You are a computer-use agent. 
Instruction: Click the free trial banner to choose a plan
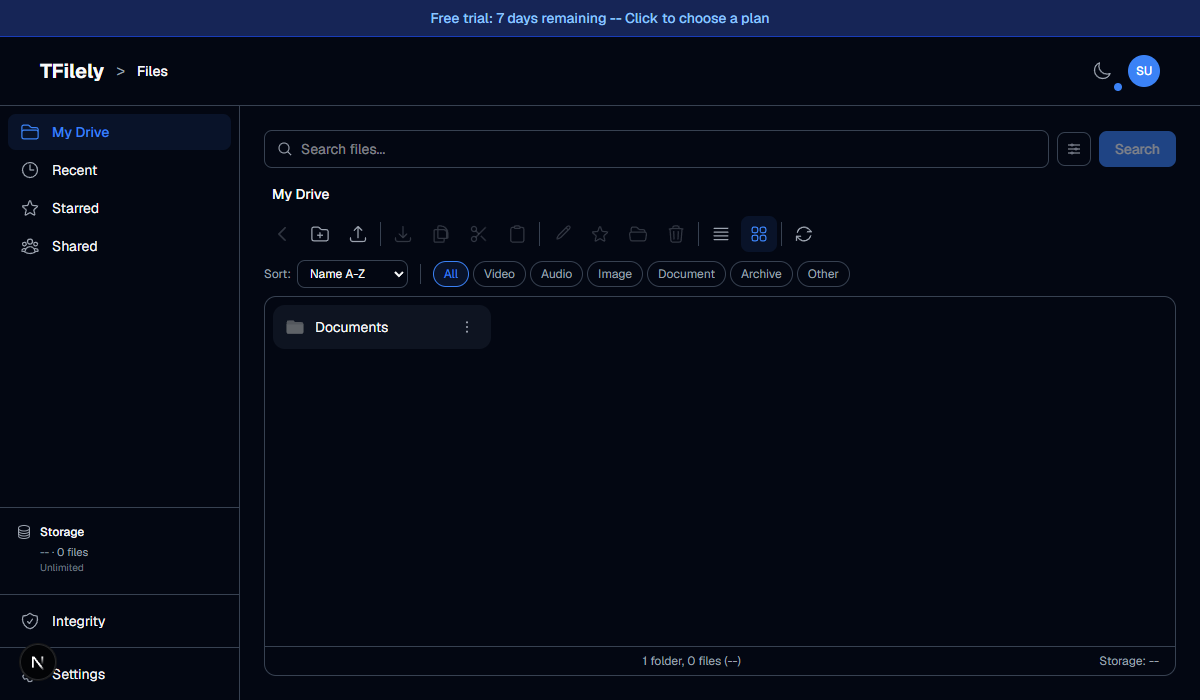click(600, 18)
